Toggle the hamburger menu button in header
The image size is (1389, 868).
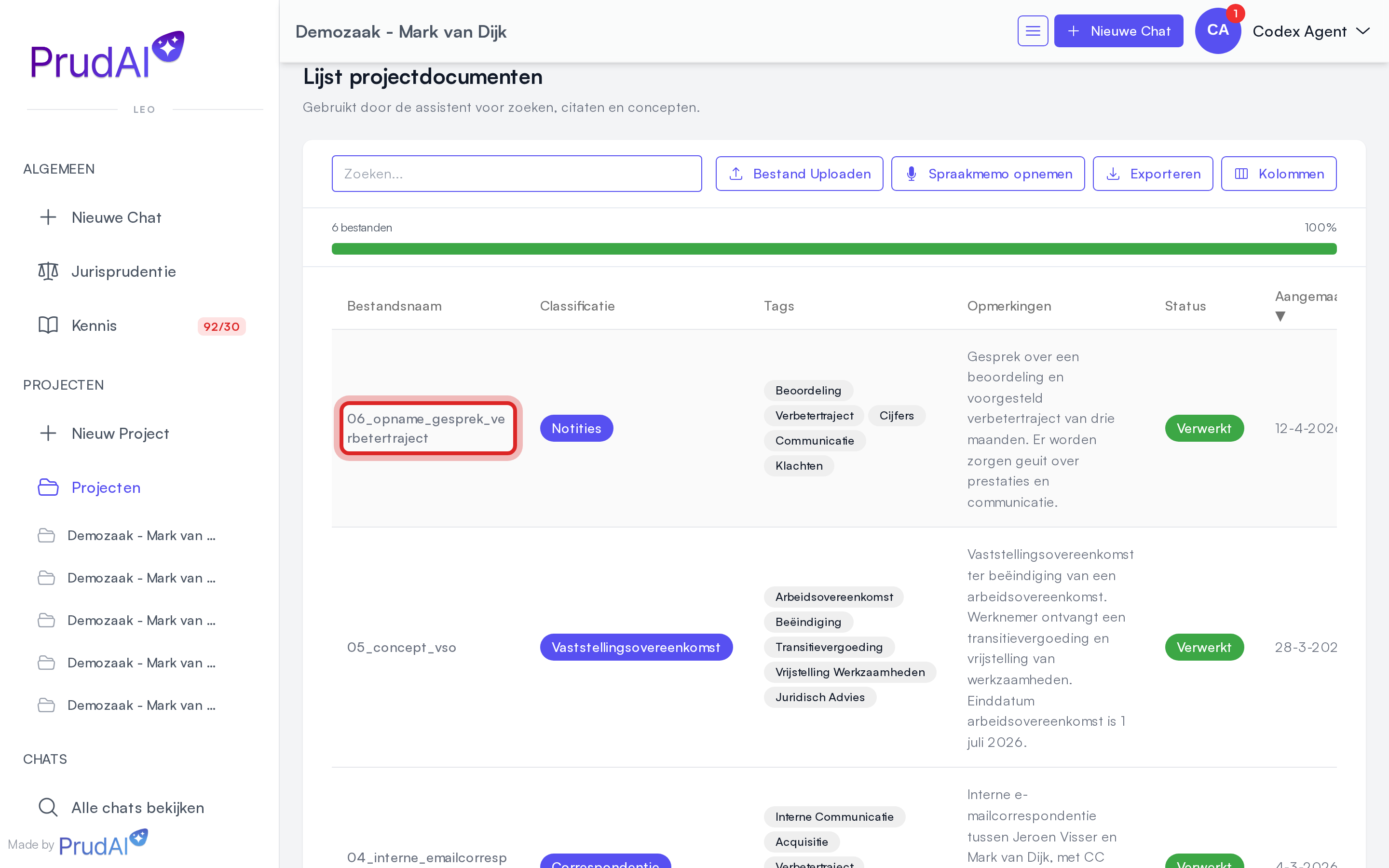1033,31
